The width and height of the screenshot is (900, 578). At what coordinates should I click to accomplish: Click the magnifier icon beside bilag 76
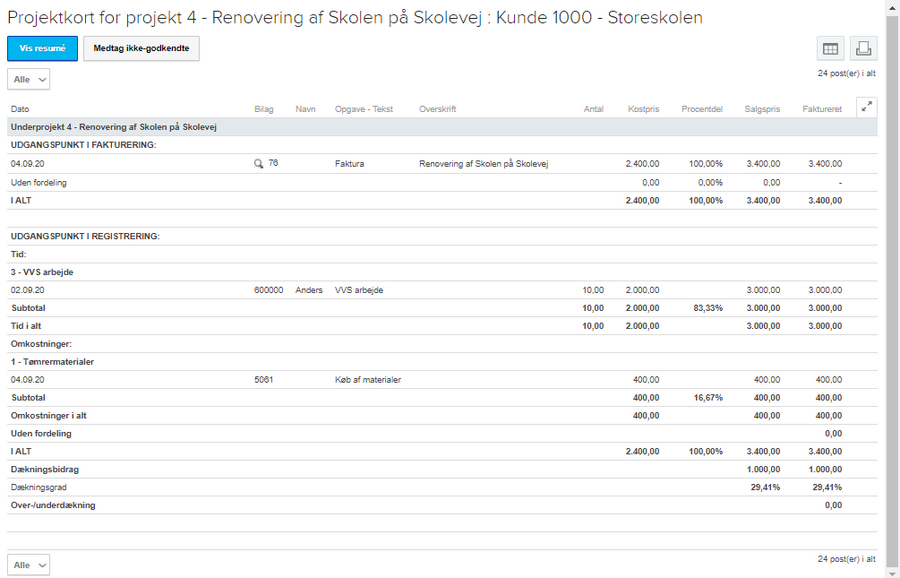[x=259, y=164]
